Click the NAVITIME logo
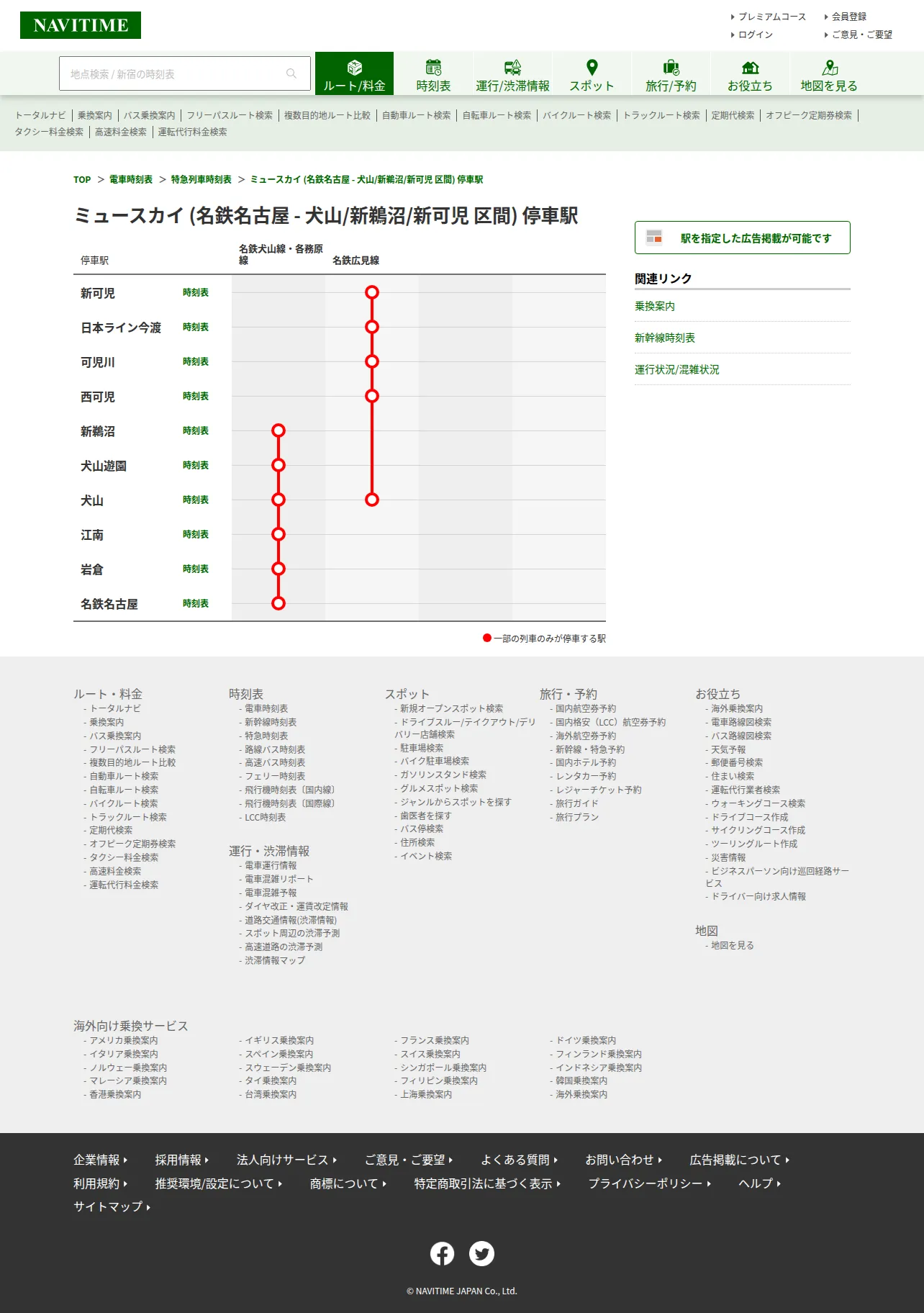The width and height of the screenshot is (924, 1313). click(81, 25)
